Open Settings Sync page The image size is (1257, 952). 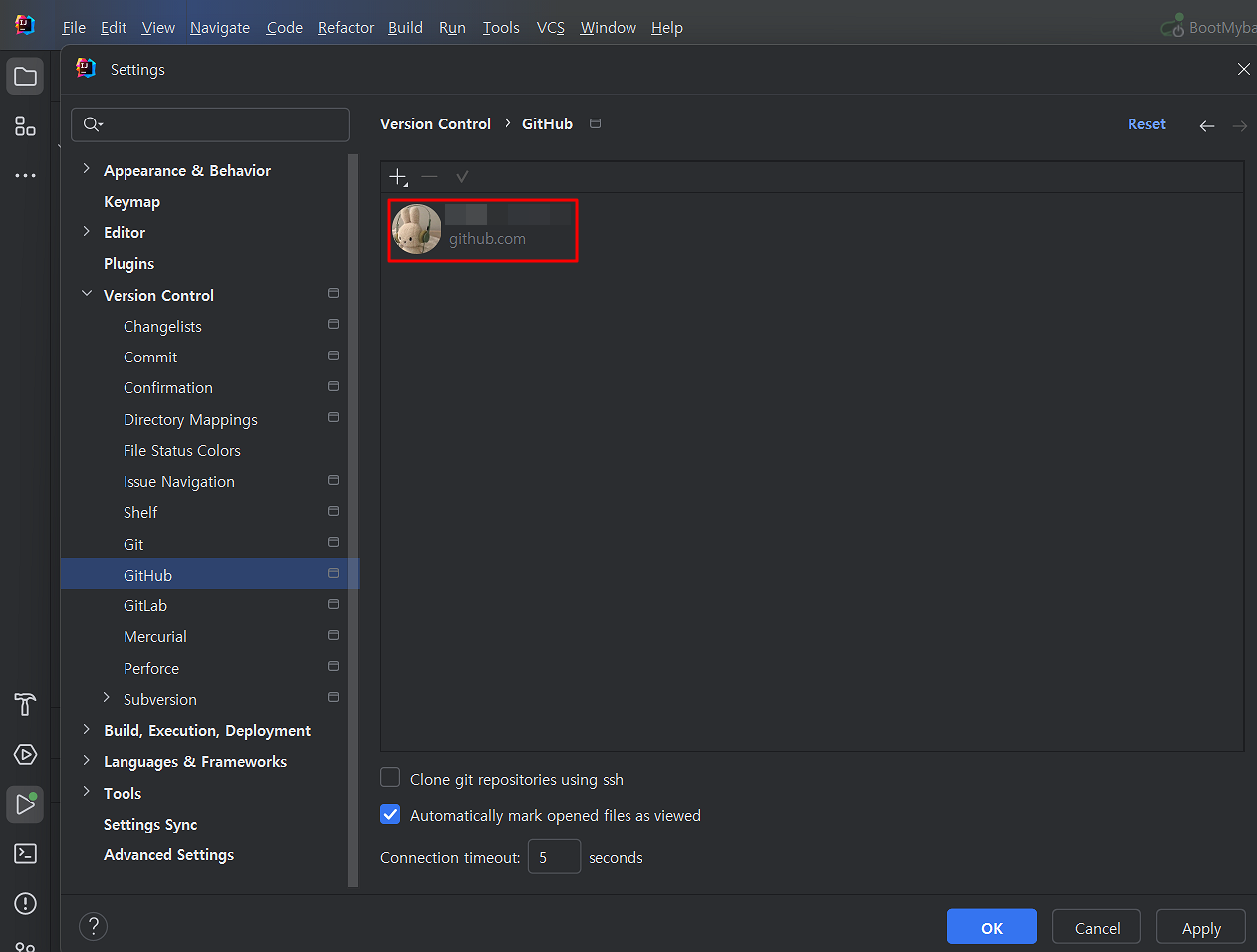coord(150,824)
